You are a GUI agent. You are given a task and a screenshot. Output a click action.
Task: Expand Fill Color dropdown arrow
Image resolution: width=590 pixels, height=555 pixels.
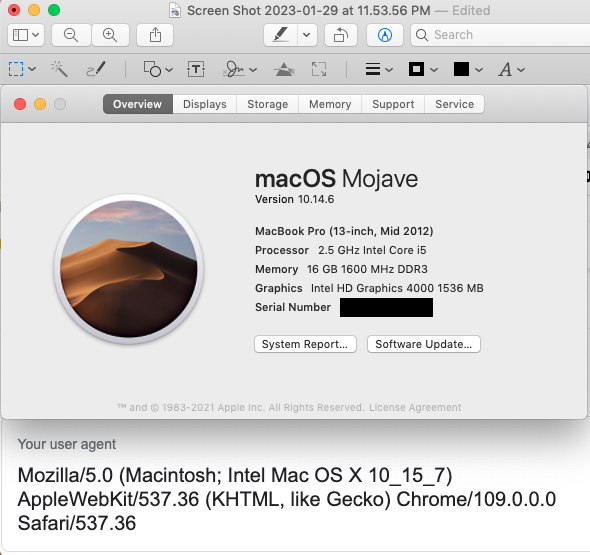point(479,70)
